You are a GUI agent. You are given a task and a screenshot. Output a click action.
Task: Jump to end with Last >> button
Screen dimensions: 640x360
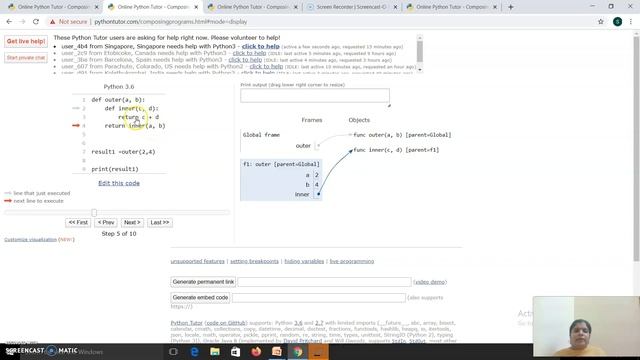click(x=160, y=222)
